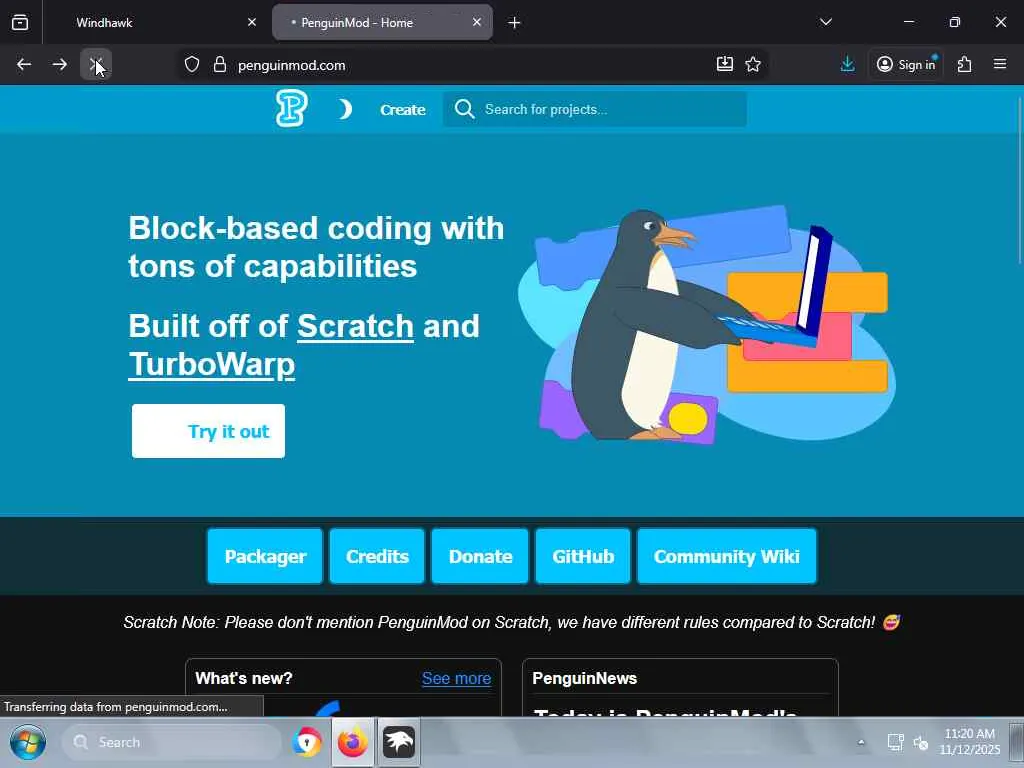This screenshot has height=768, width=1024.
Task: Open a new browser tab
Action: [514, 22]
